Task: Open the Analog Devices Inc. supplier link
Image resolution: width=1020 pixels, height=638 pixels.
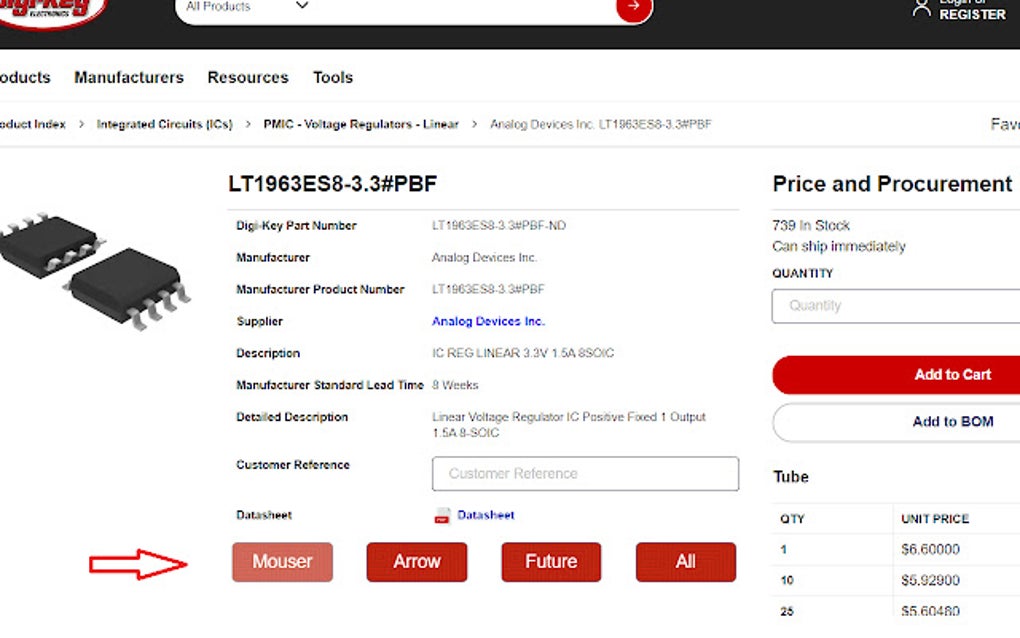Action: point(490,321)
